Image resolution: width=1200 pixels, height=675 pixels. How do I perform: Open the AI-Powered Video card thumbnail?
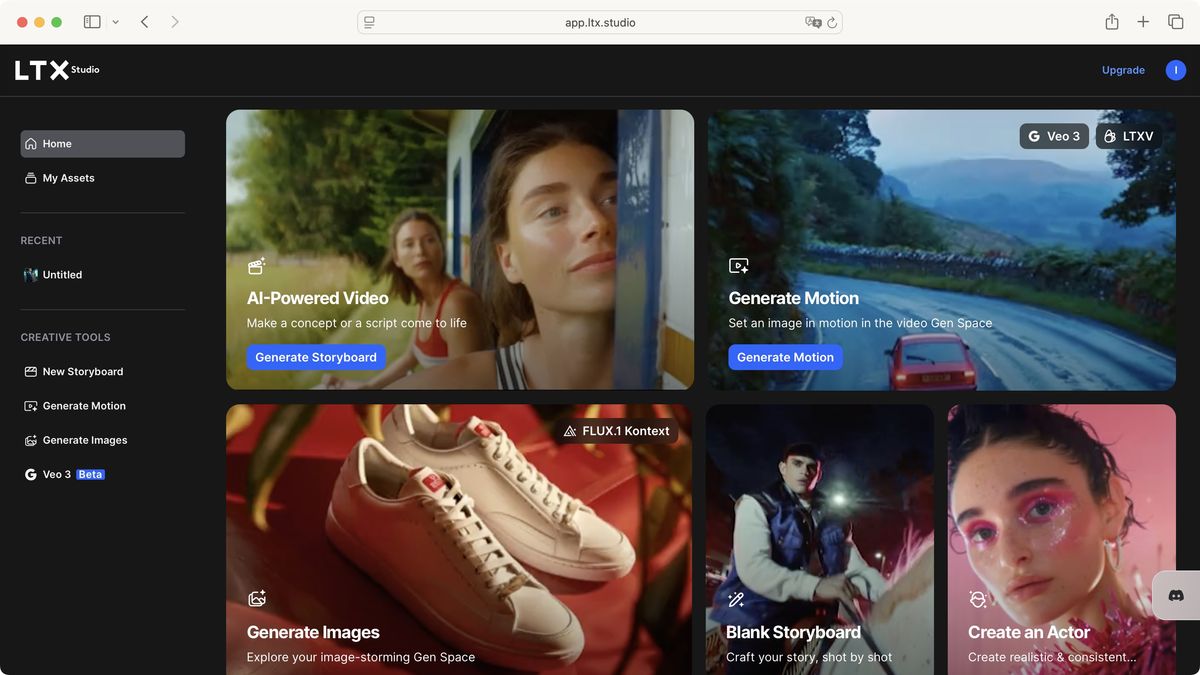click(x=460, y=250)
